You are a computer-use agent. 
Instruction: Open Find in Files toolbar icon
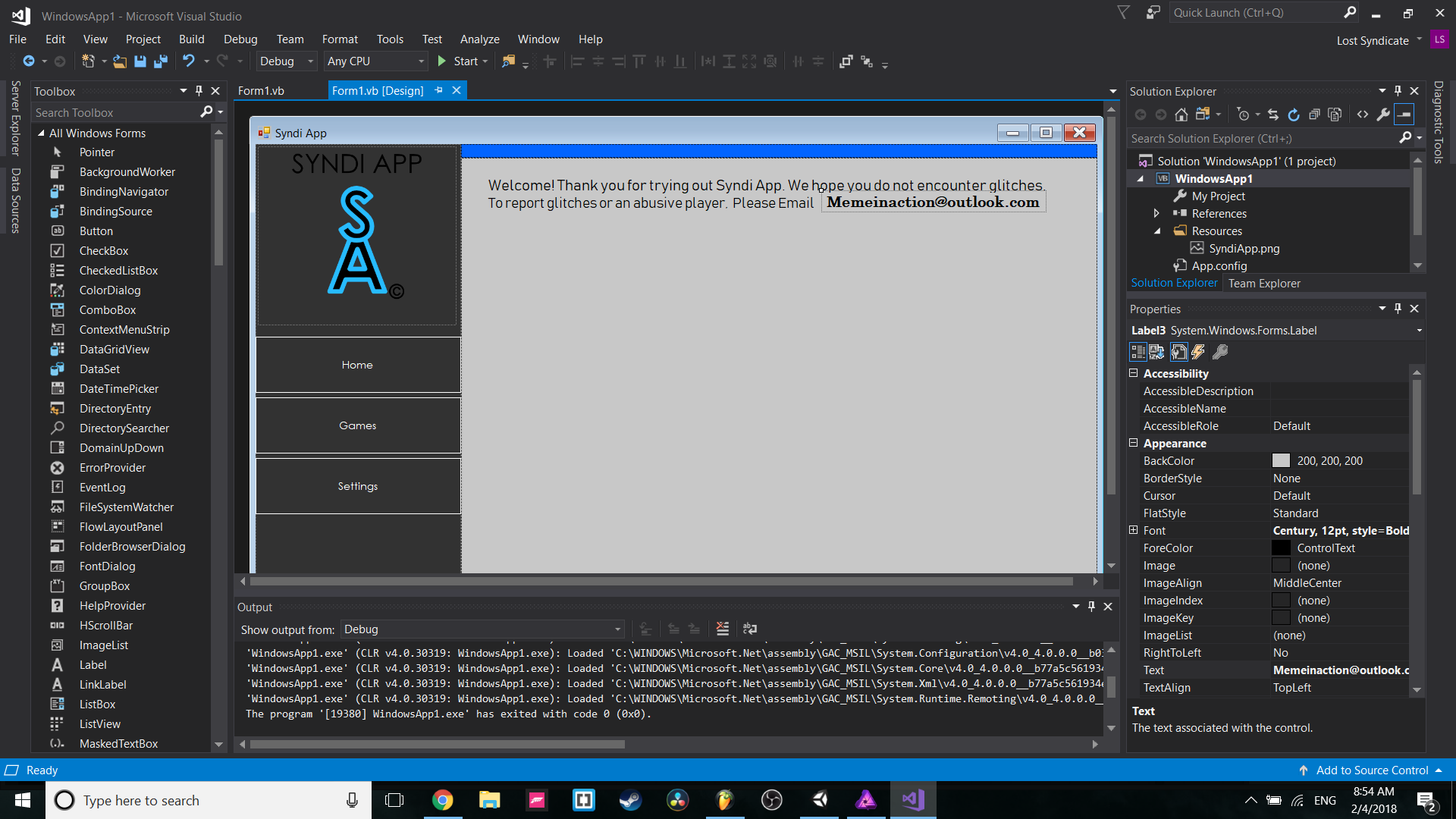tap(508, 61)
